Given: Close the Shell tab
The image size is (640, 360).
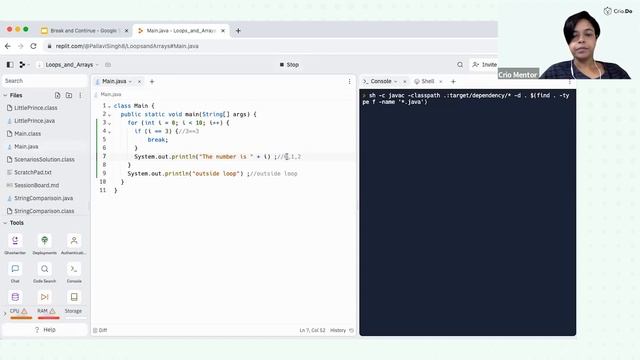Looking at the screenshot, I should click(x=440, y=82).
